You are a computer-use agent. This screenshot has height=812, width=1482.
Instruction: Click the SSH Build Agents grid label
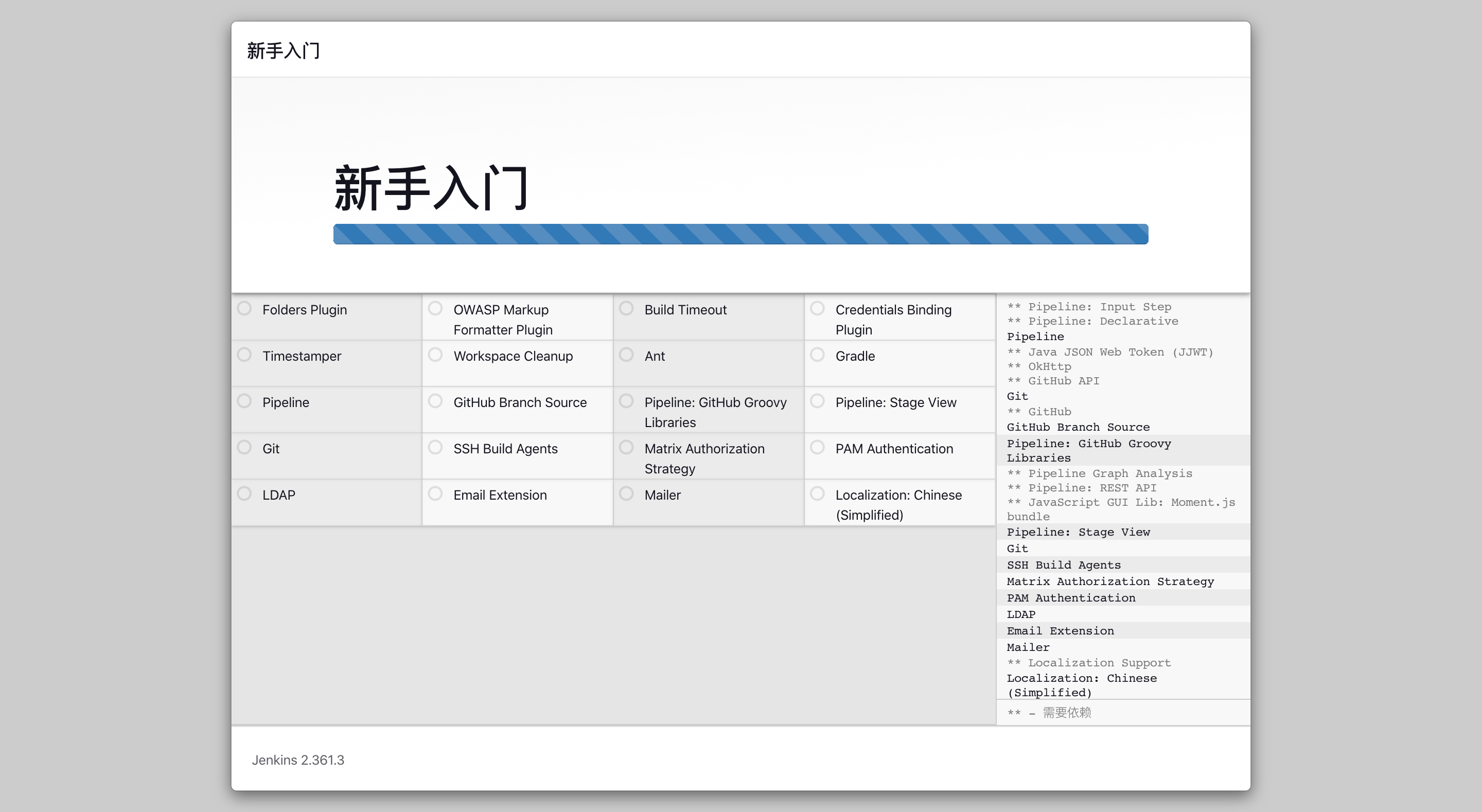pyautogui.click(x=506, y=449)
